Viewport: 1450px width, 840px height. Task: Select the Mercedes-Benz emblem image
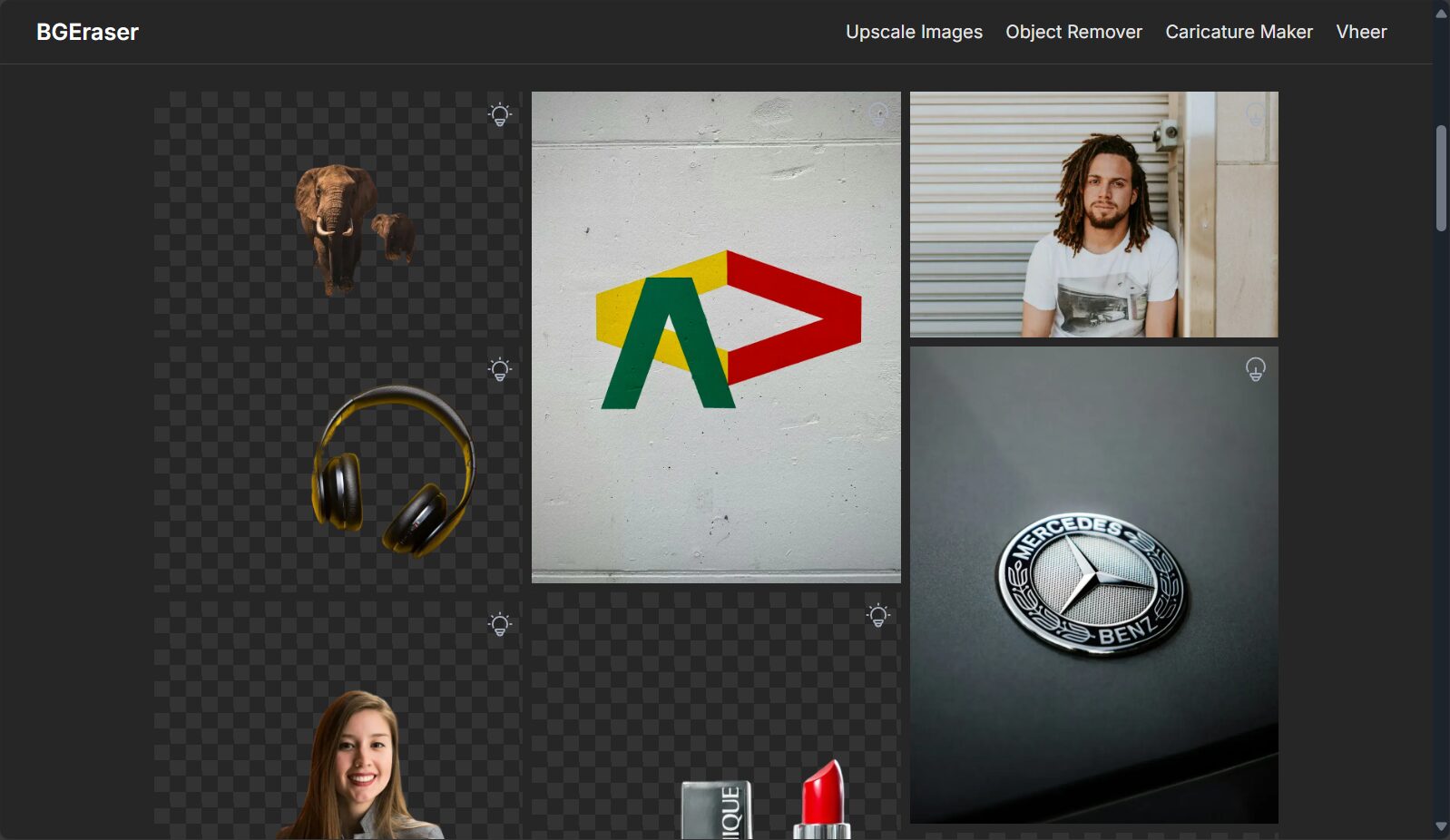1094,585
